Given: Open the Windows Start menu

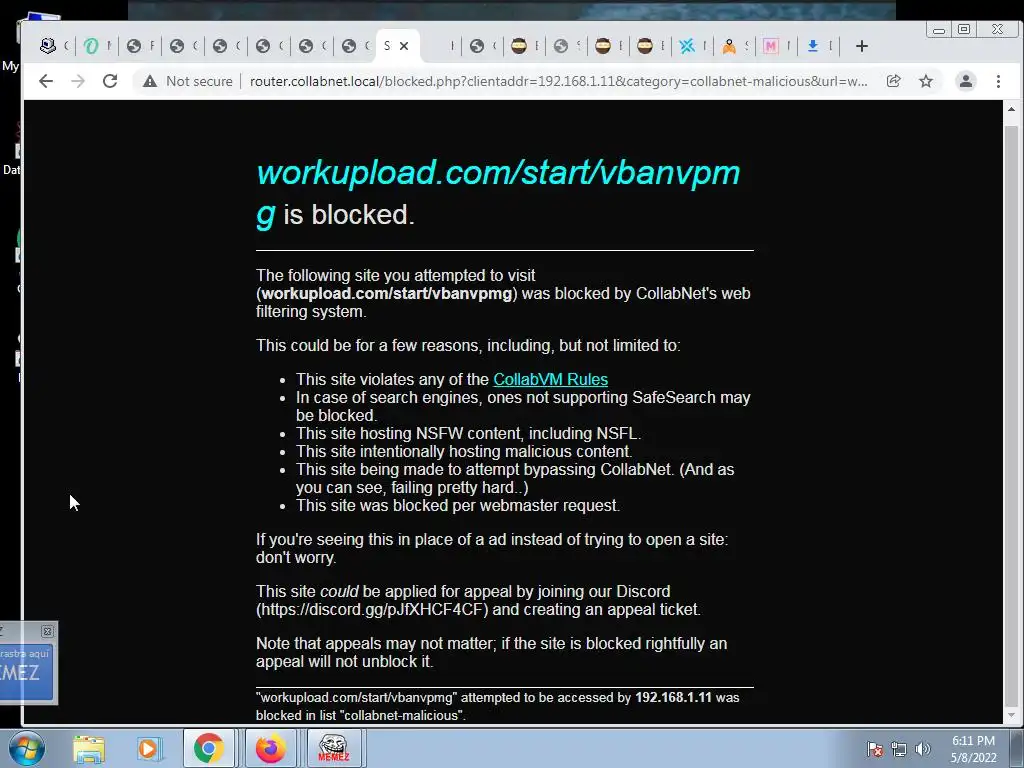Looking at the screenshot, I should (27, 748).
